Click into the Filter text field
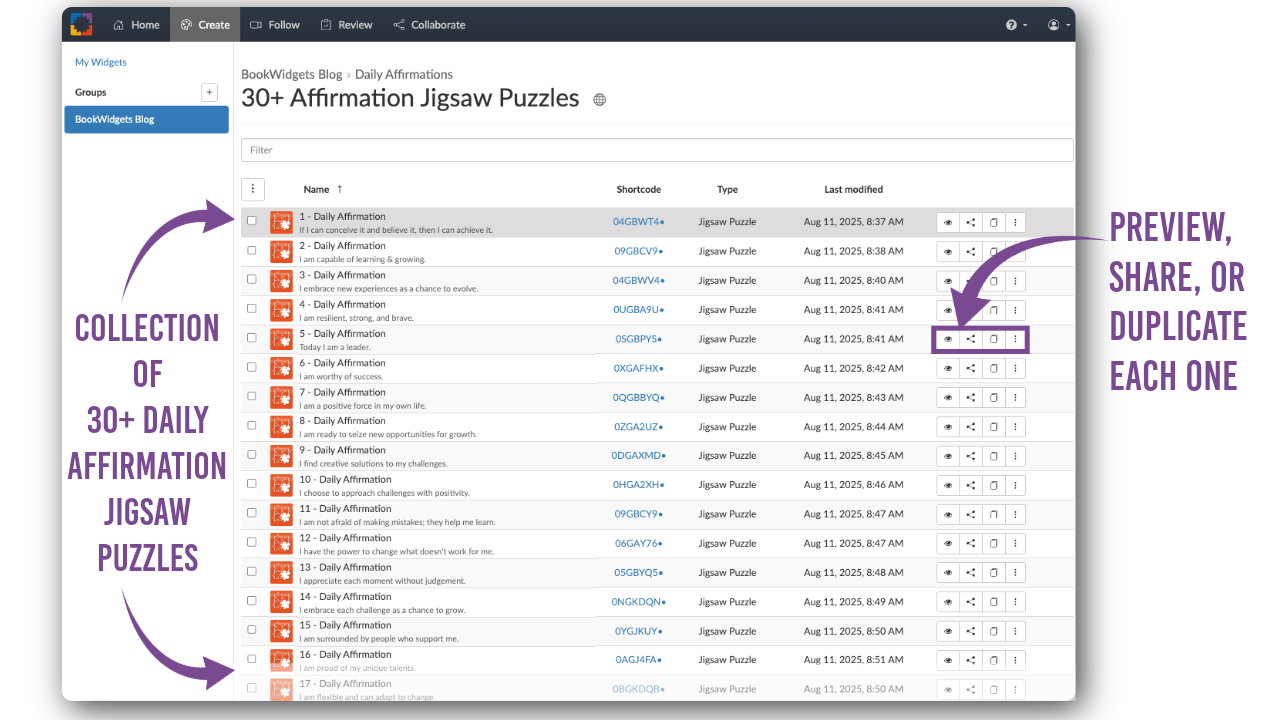Viewport: 1280px width, 720px height. click(x=656, y=150)
